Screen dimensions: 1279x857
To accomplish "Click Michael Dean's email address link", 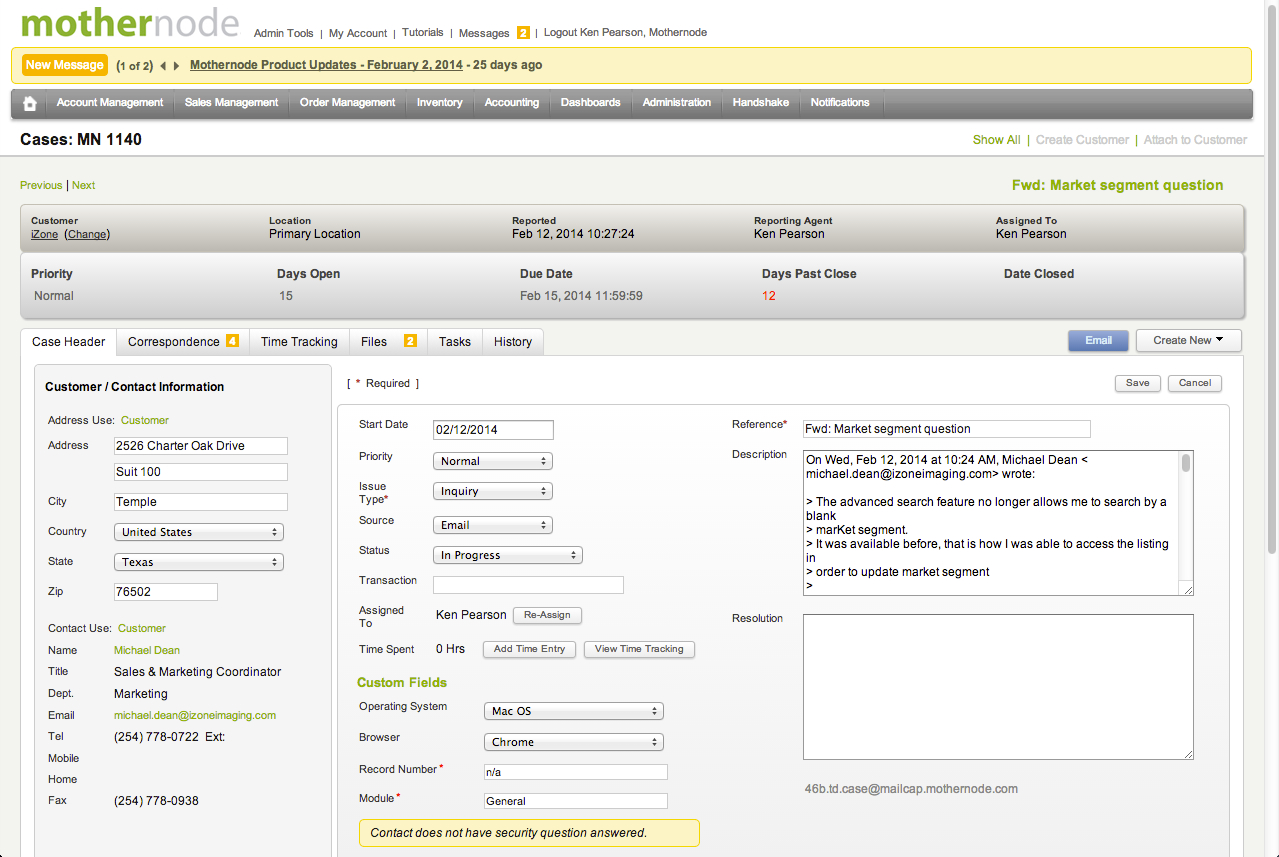I will pos(194,714).
